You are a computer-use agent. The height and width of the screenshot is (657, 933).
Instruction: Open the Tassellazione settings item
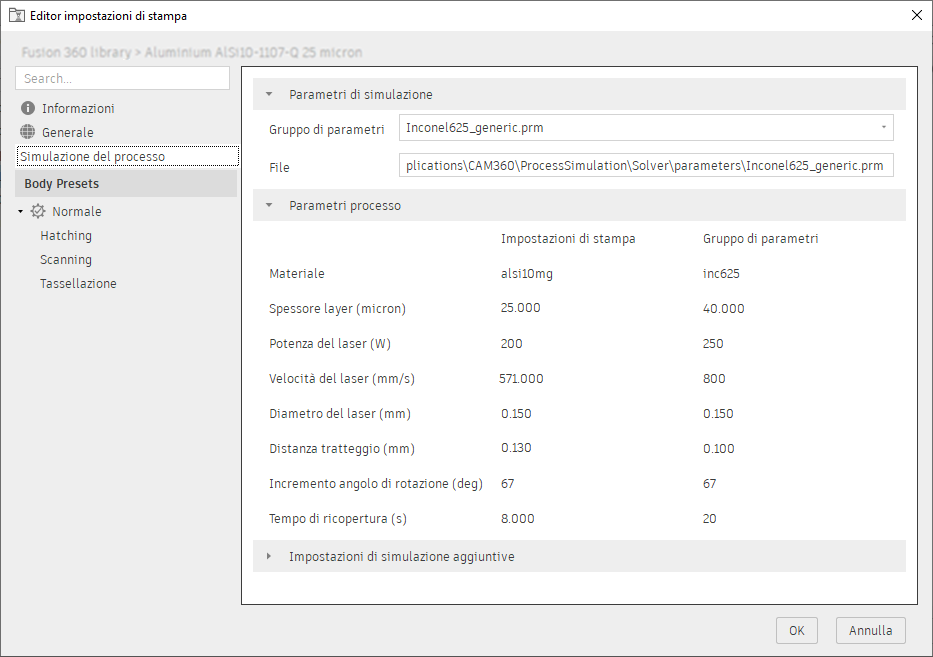coord(78,284)
